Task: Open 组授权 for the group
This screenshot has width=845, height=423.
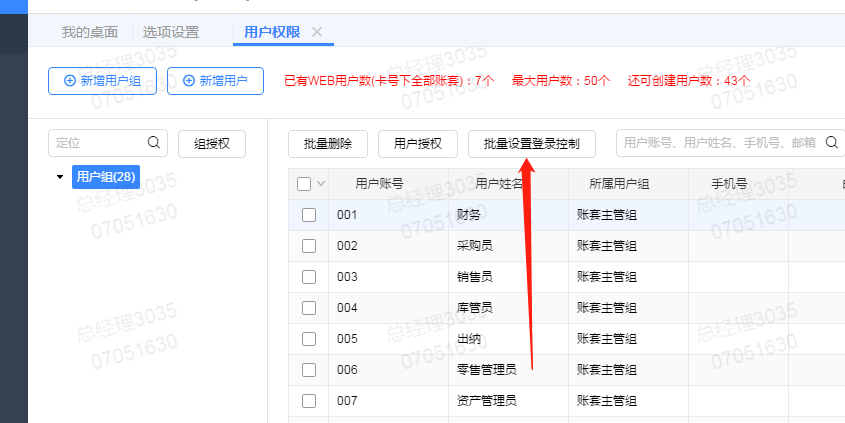Action: click(212, 143)
